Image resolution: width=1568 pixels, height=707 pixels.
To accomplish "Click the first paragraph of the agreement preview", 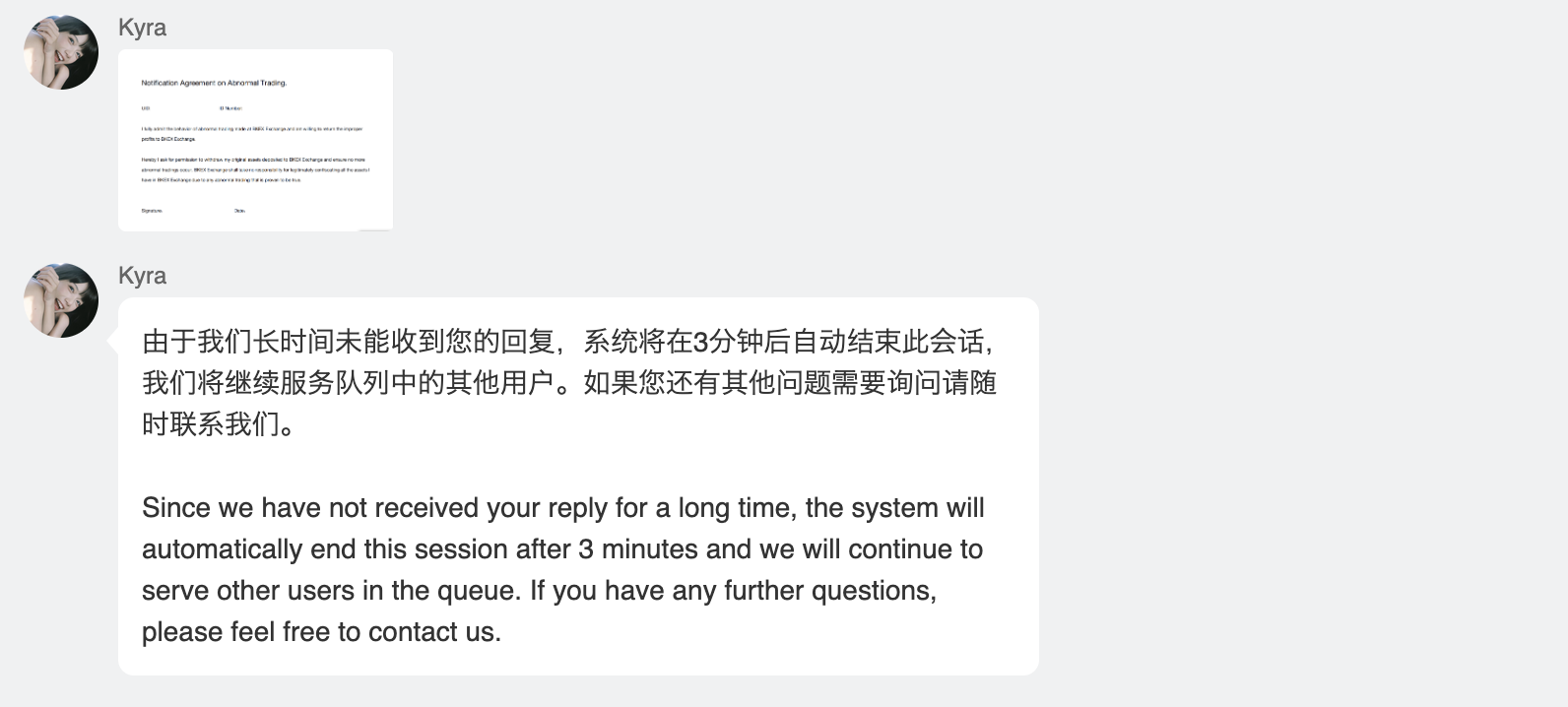I will tap(252, 134).
